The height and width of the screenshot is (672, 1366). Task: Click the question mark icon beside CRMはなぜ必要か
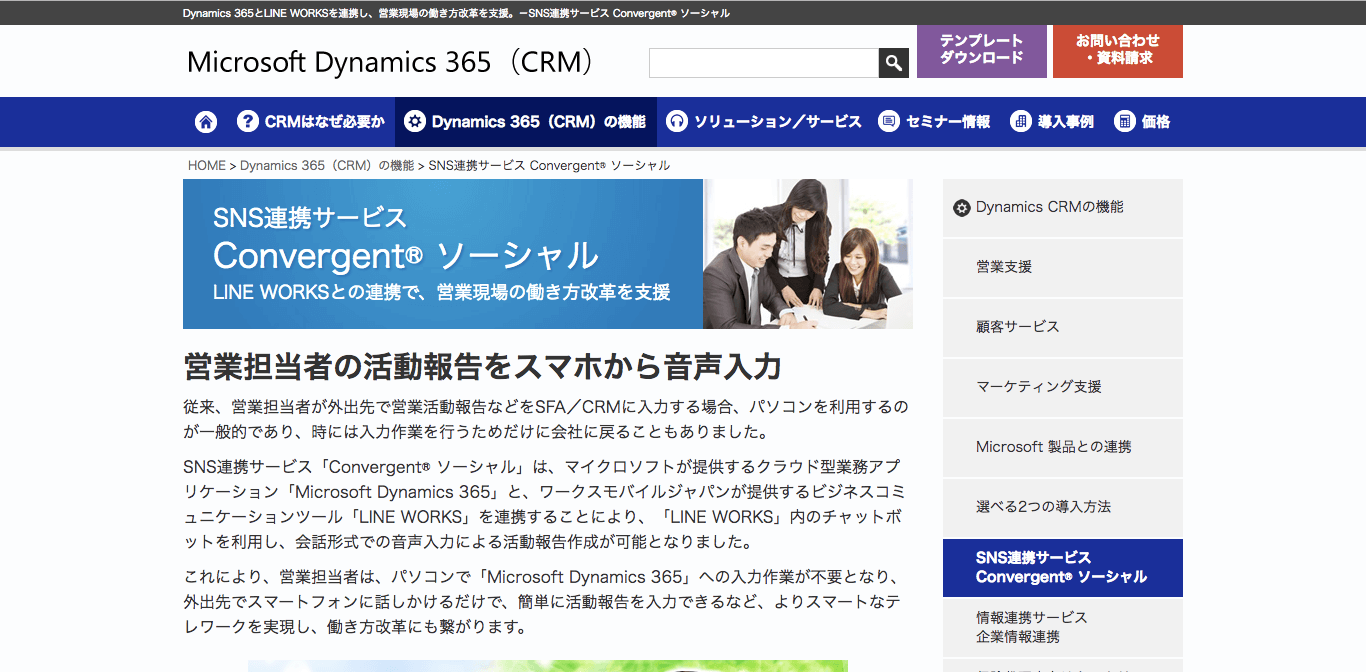[x=248, y=122]
